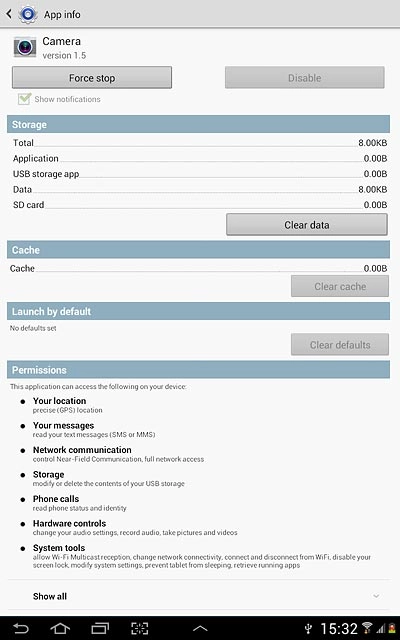This screenshot has height=640, width=400.
Task: Tap the Force stop button
Action: pos(92,78)
